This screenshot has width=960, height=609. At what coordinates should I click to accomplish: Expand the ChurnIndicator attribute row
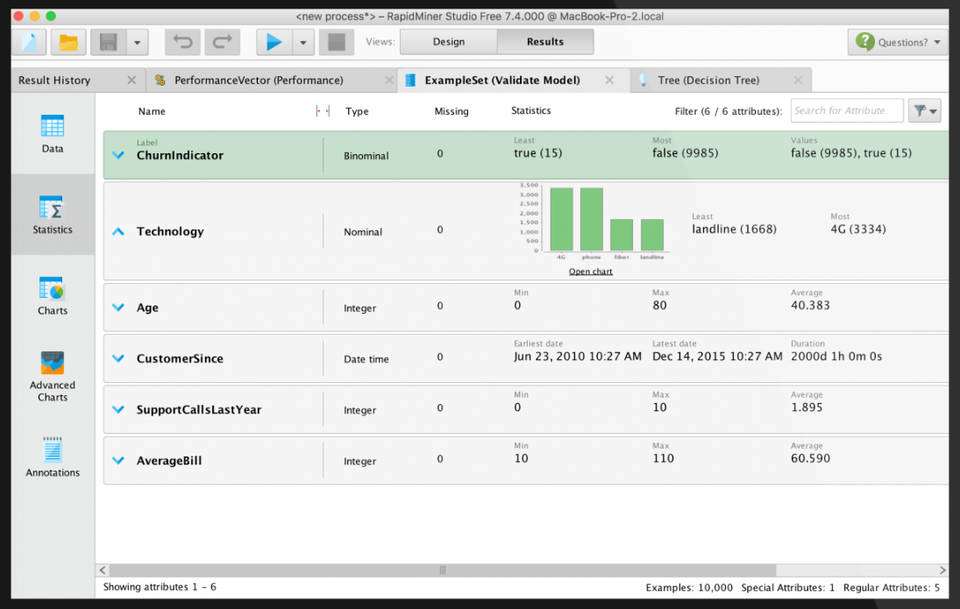[x=119, y=155]
